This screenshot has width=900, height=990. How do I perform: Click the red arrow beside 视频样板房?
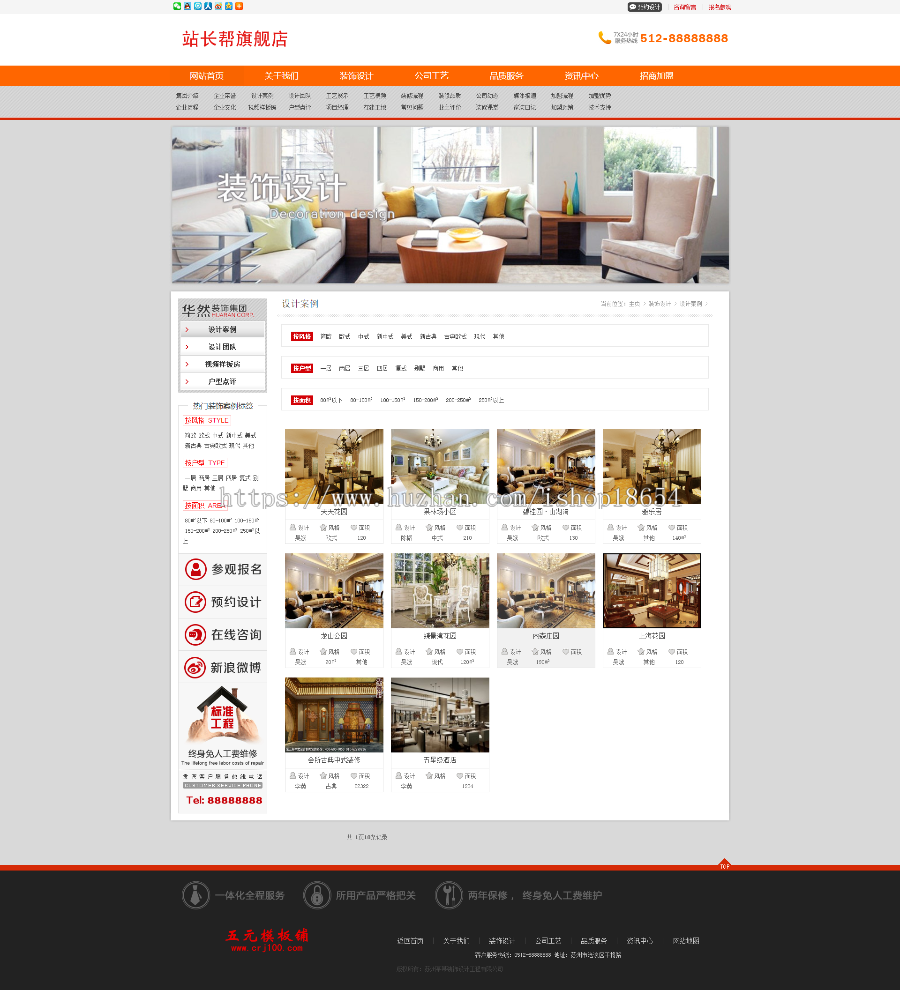187,364
